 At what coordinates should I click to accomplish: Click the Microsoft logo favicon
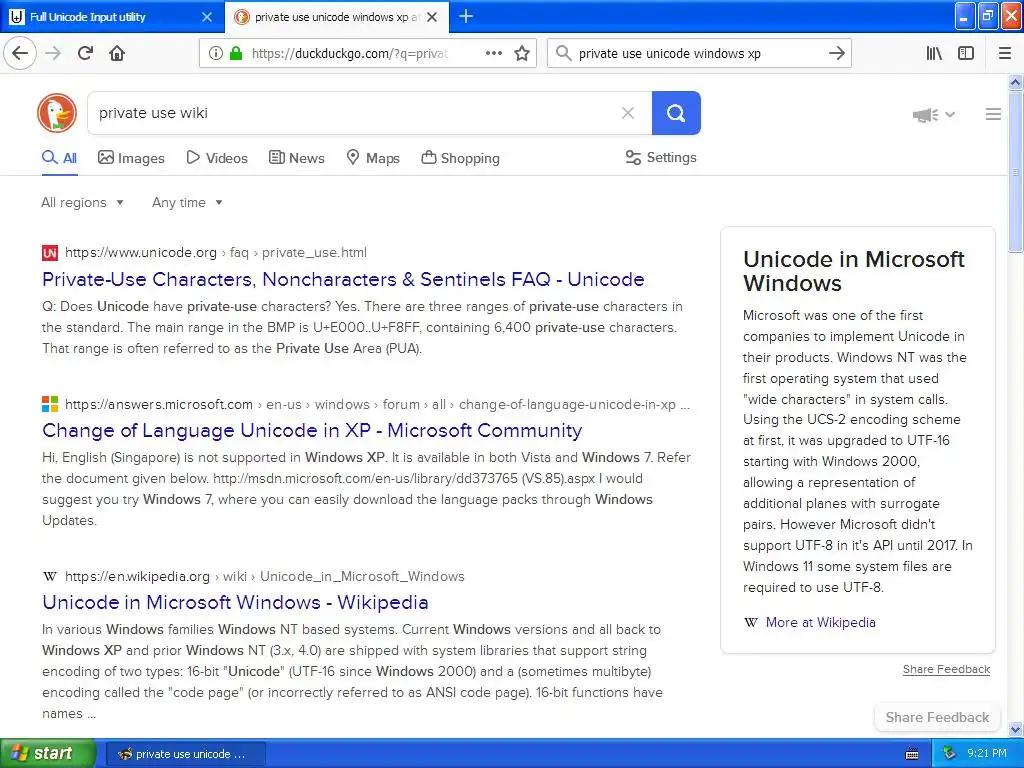[50, 404]
